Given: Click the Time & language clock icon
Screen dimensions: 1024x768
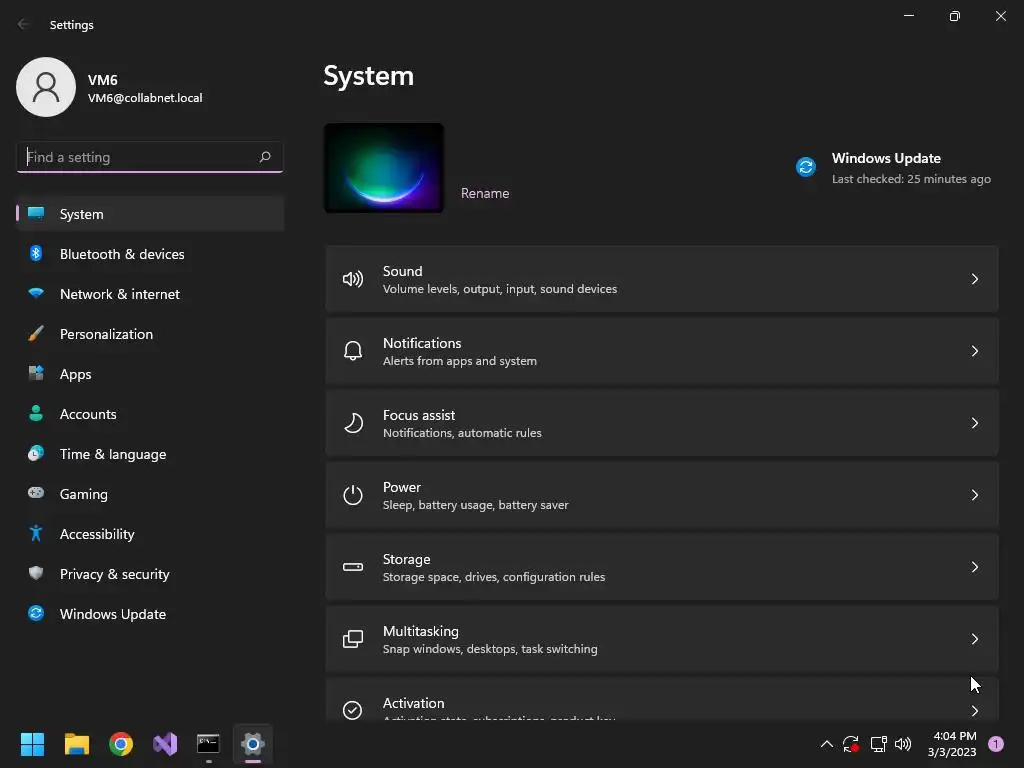Looking at the screenshot, I should tap(36, 453).
